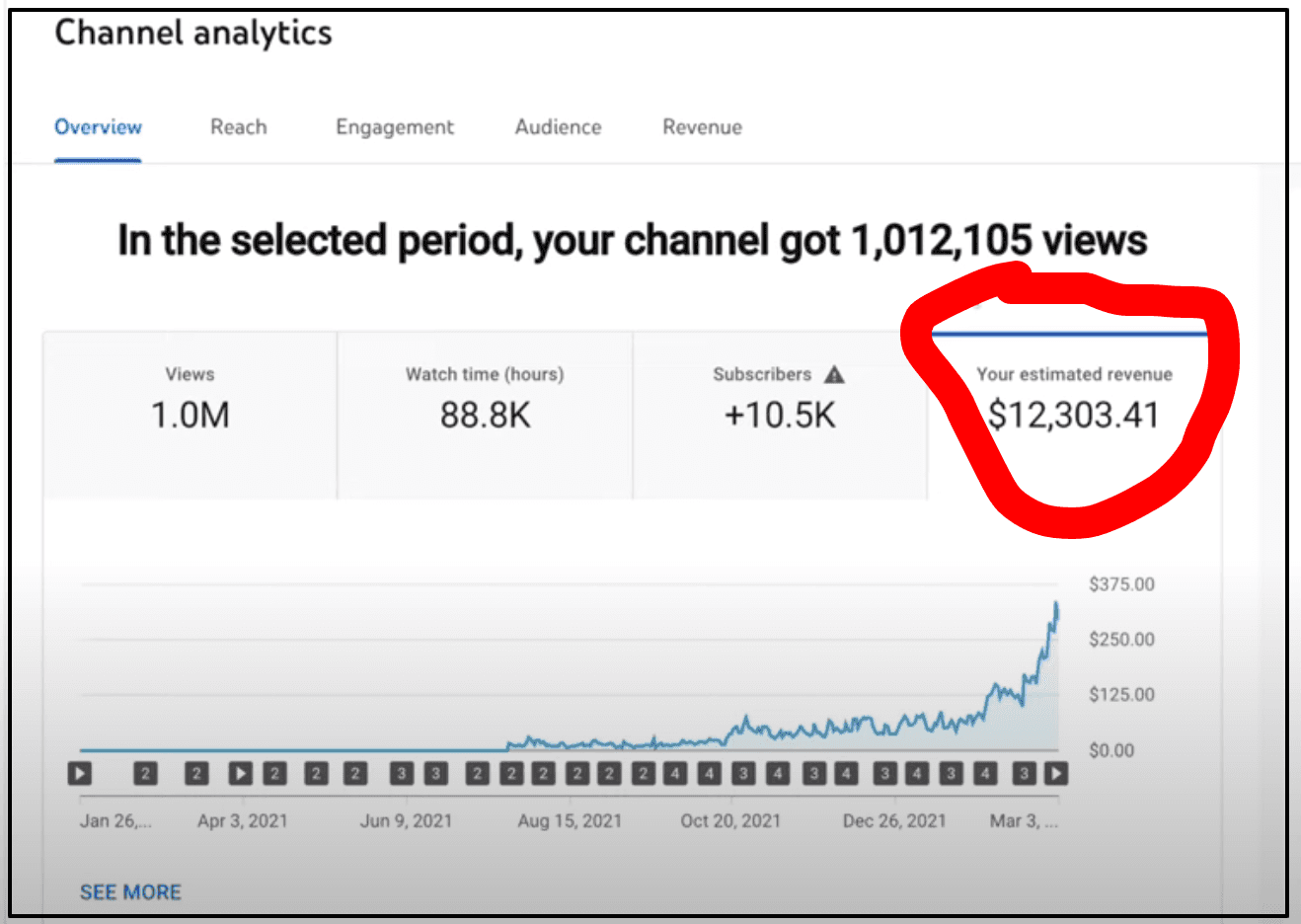The image size is (1301, 924).
Task: Select the Overview tab
Action: [98, 127]
